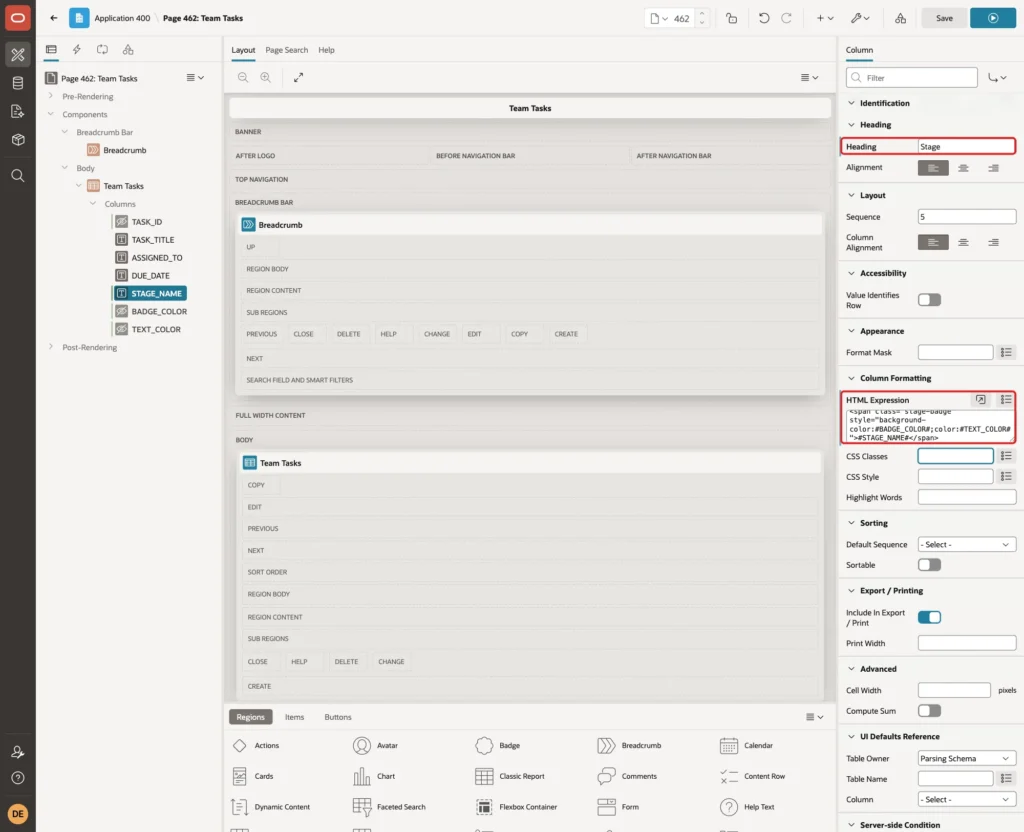Open the Shared Components icon in the toolbar
This screenshot has width=1024, height=832.
(x=900, y=18)
